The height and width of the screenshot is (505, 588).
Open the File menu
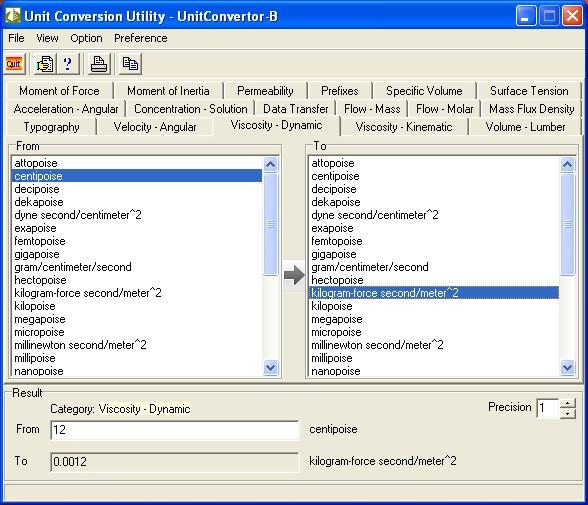coord(16,38)
